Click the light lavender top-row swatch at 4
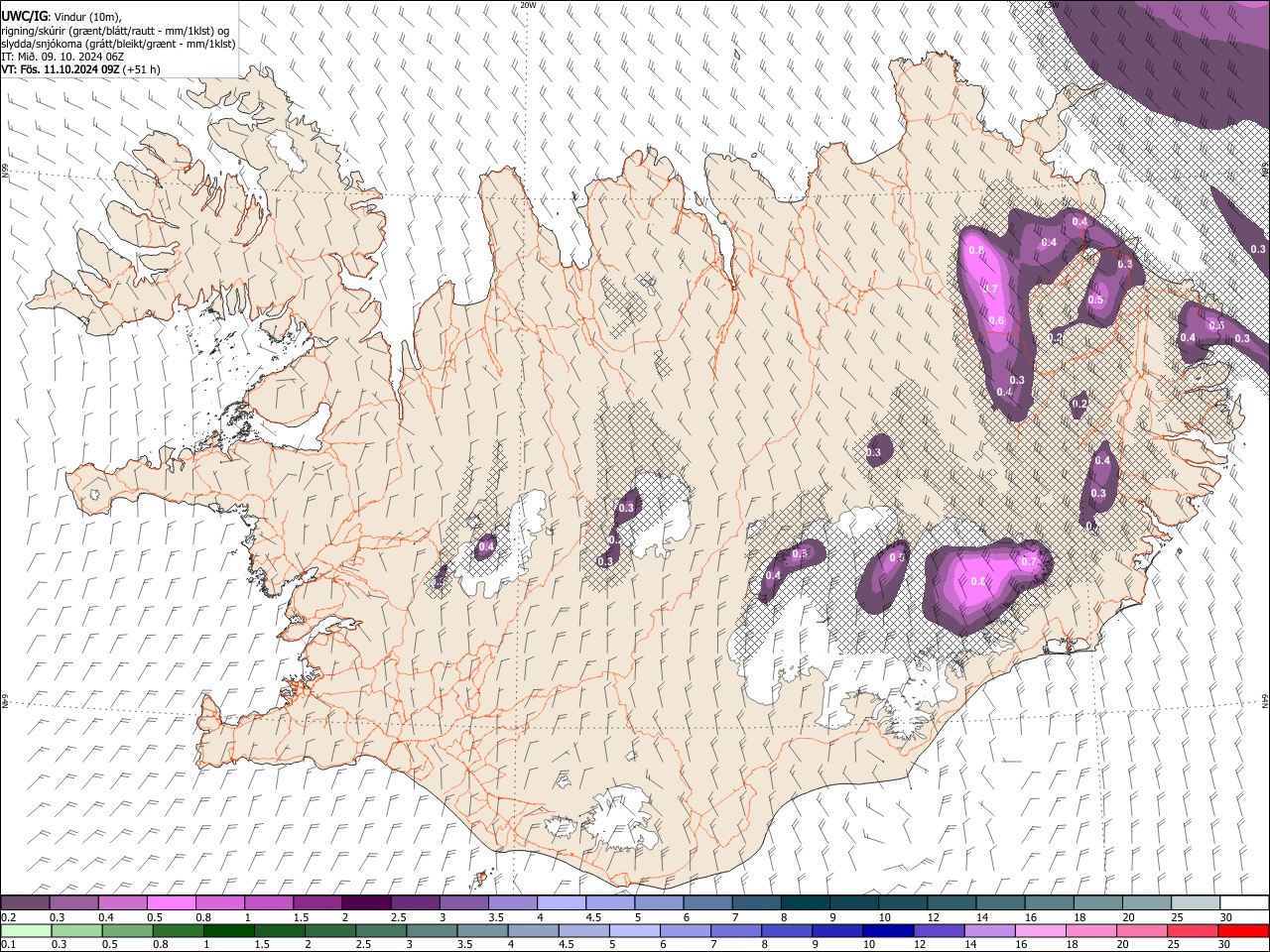This screenshot has height=952, width=1270. (562, 902)
